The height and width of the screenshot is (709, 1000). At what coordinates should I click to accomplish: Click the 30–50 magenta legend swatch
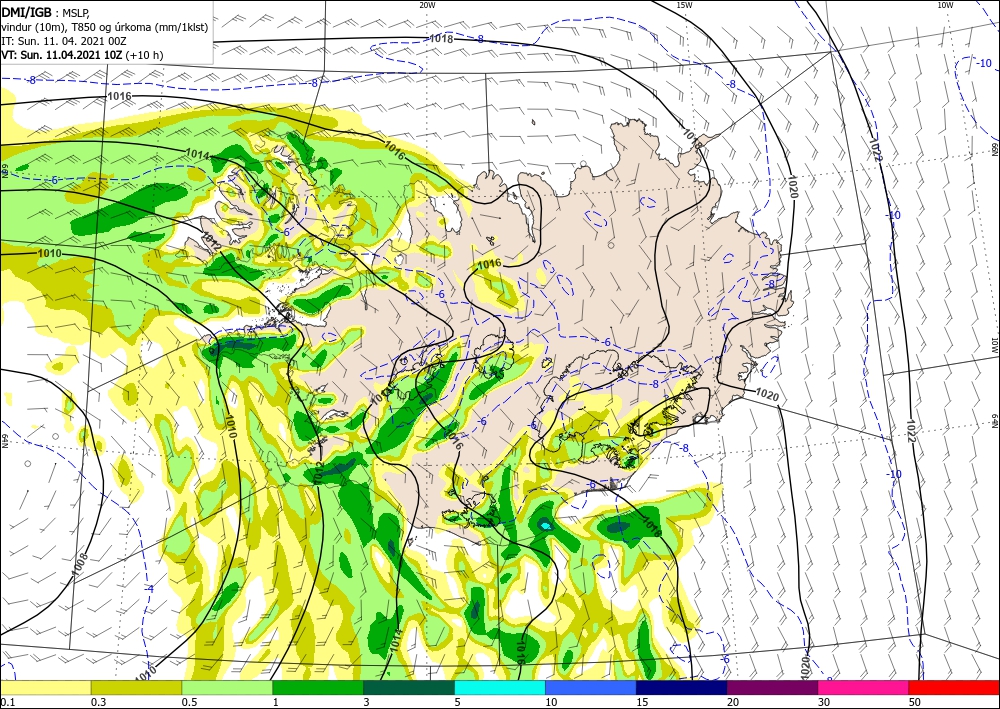tap(864, 687)
